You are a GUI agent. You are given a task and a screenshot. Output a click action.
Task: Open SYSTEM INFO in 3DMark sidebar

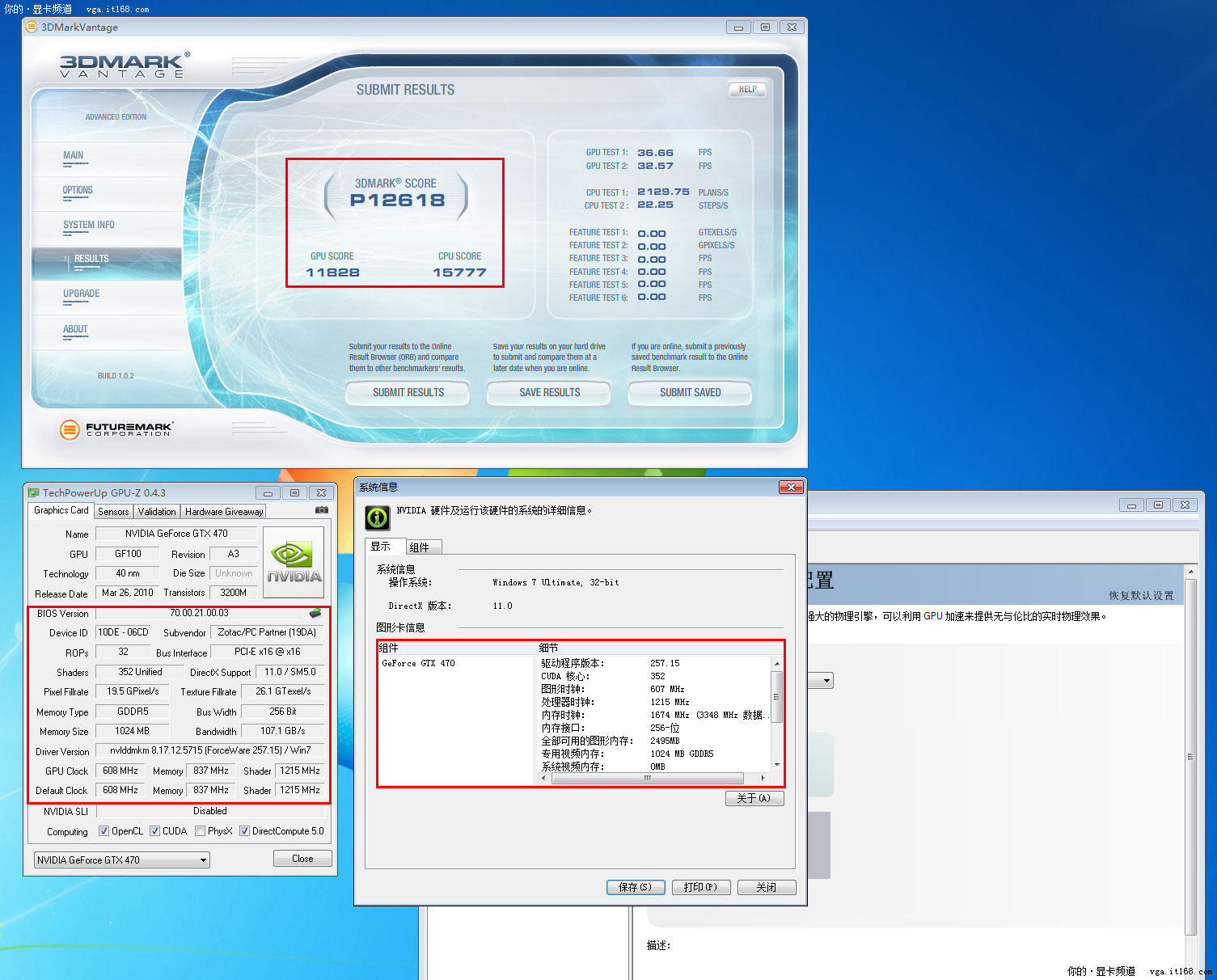(x=89, y=225)
